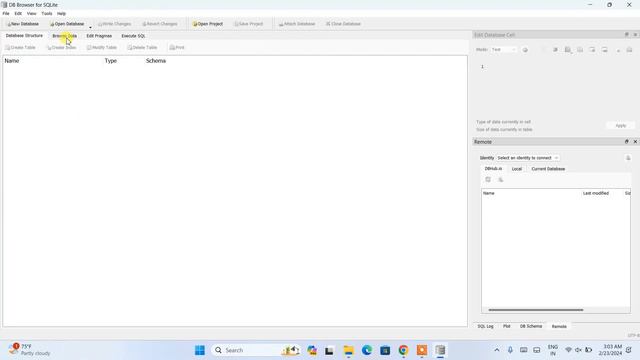Expand the Open Database dropdown arrow
This screenshot has width=640, height=360.
(90, 27)
